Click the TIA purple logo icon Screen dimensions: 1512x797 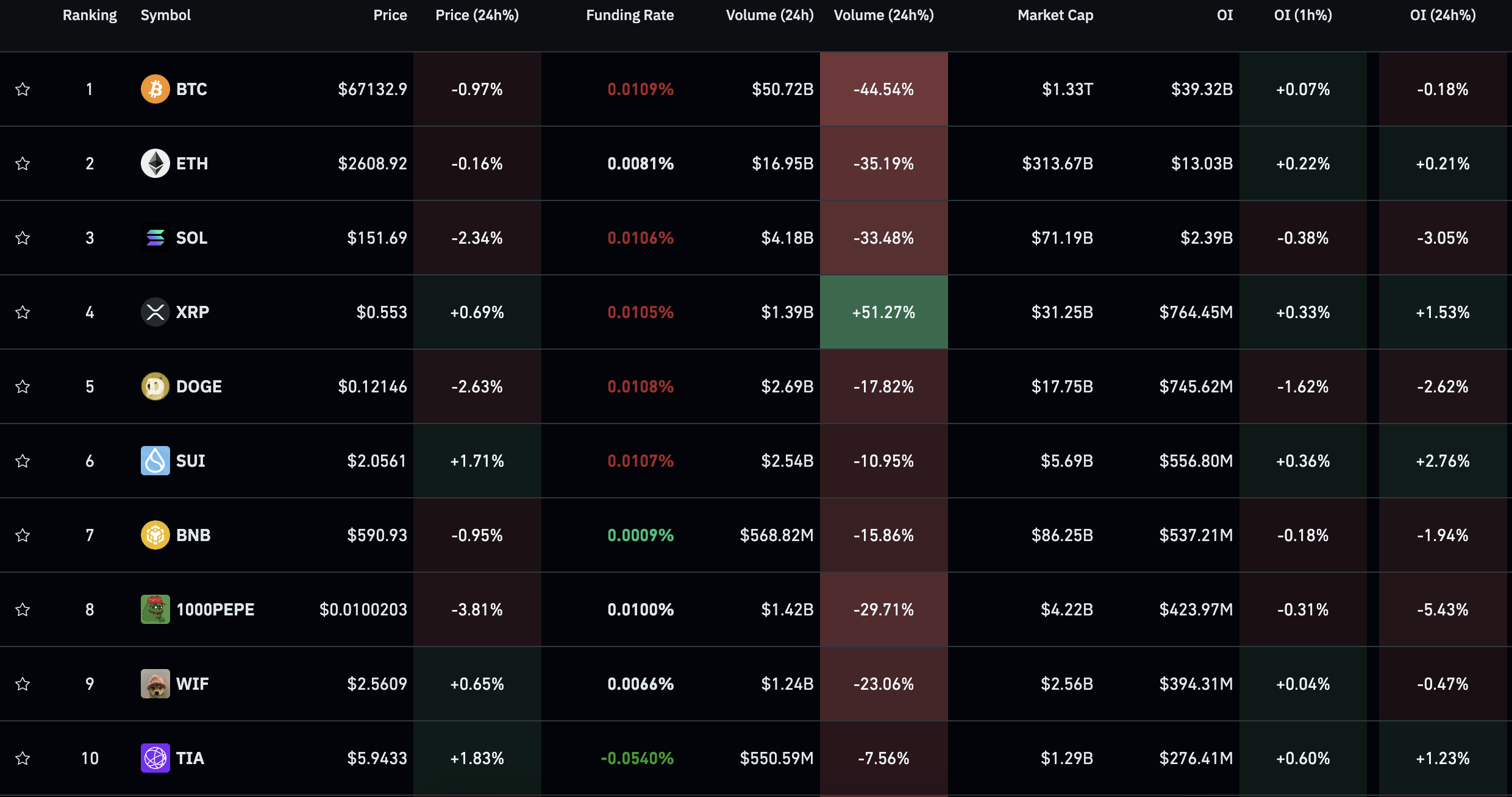155,758
